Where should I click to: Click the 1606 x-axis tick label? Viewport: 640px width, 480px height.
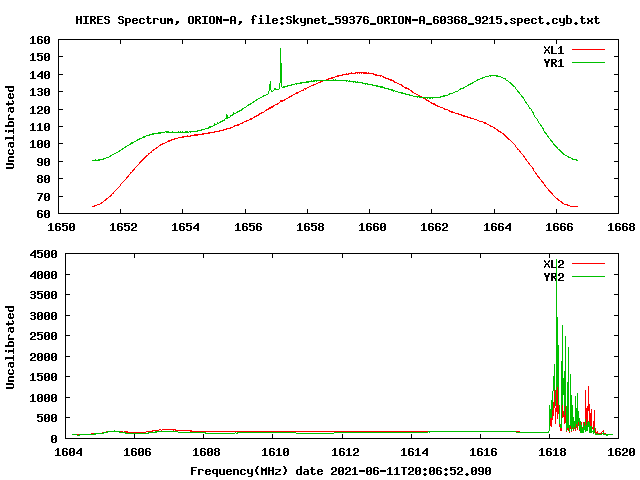coord(137,452)
